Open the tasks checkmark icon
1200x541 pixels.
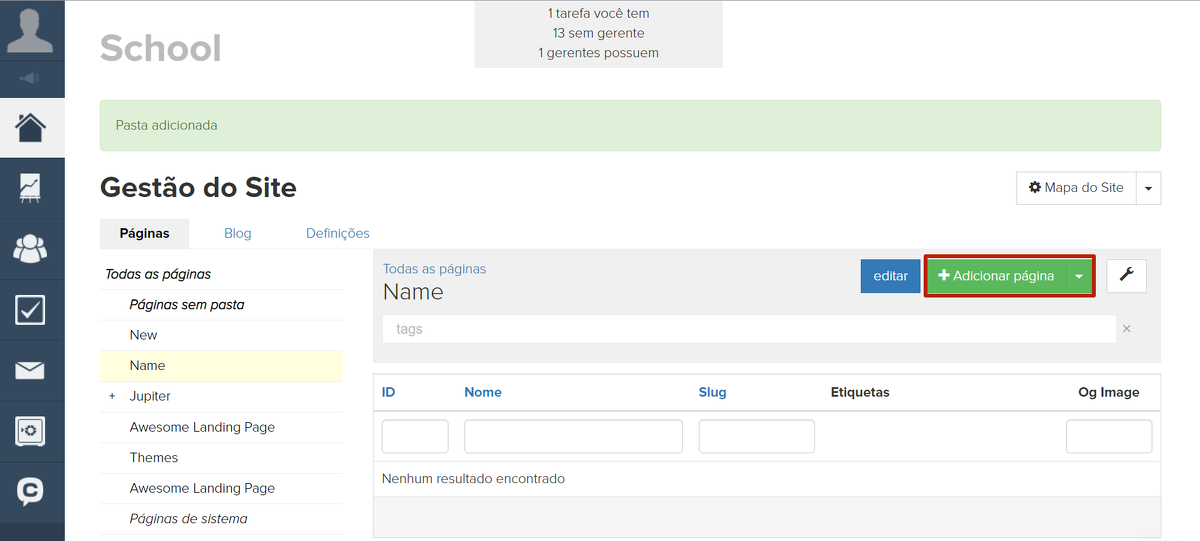pyautogui.click(x=31, y=310)
